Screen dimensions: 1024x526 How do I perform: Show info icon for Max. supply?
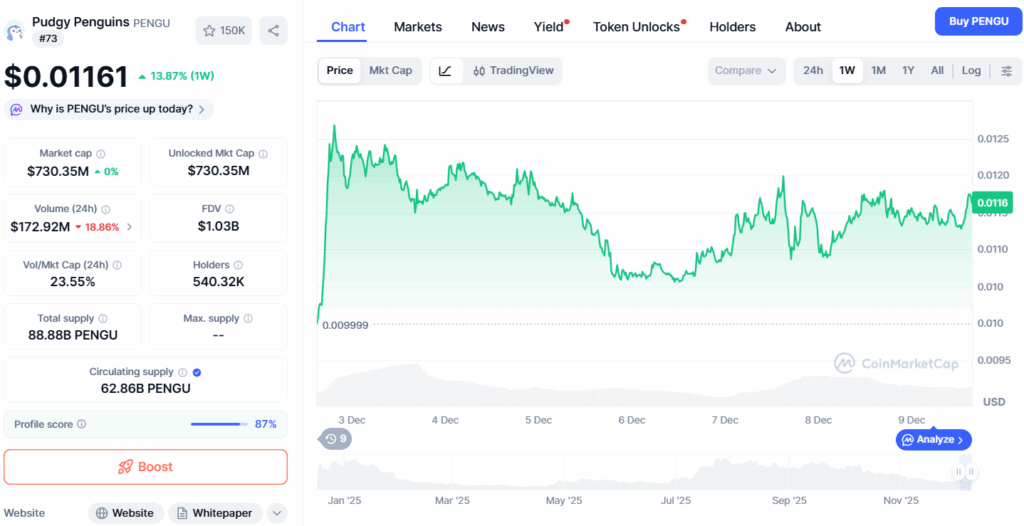pos(248,319)
